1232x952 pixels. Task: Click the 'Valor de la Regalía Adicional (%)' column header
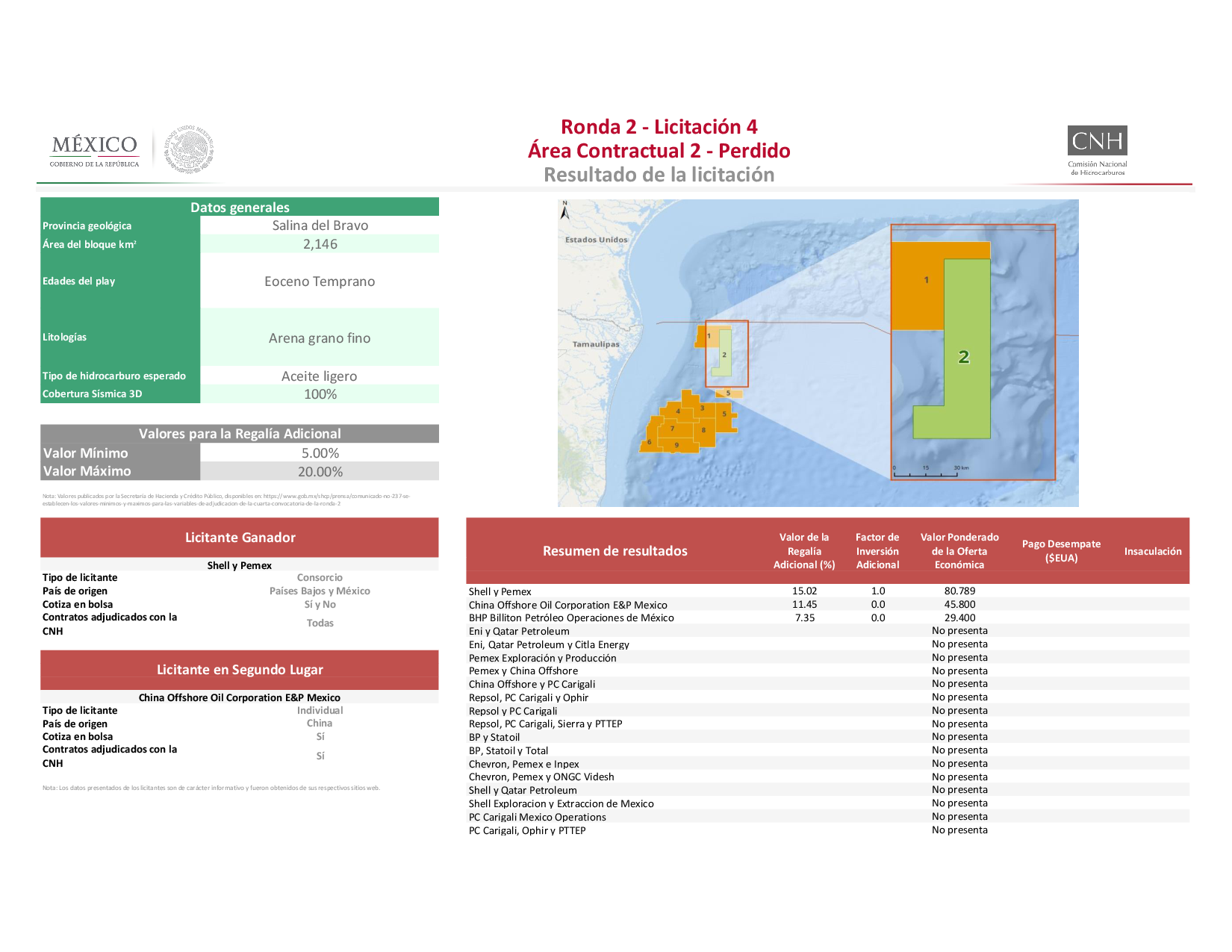click(804, 551)
